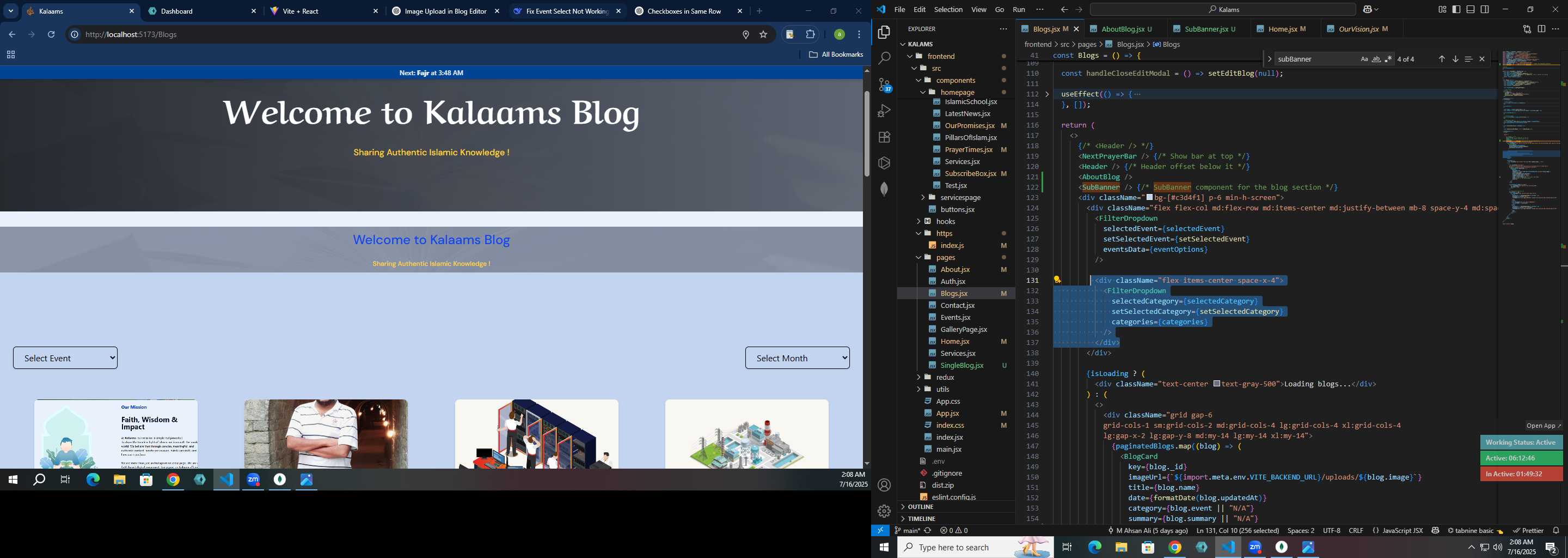Click Open App button above Working Status

click(x=1543, y=426)
